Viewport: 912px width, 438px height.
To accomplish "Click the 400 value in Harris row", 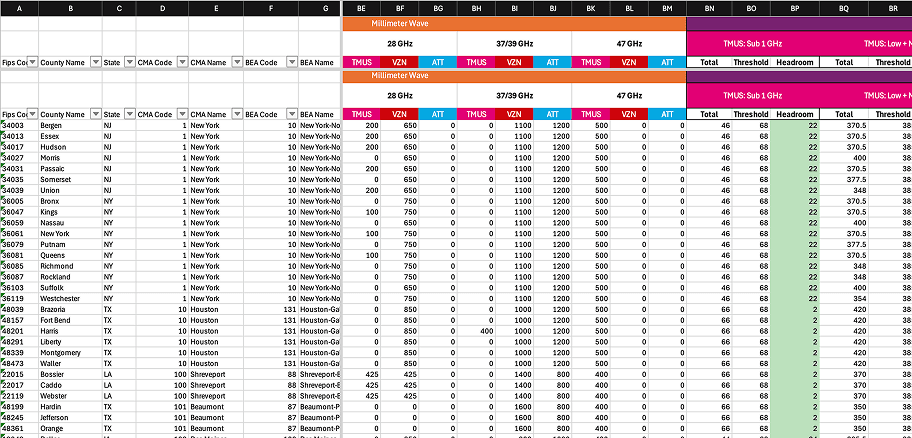I will 476,331.
